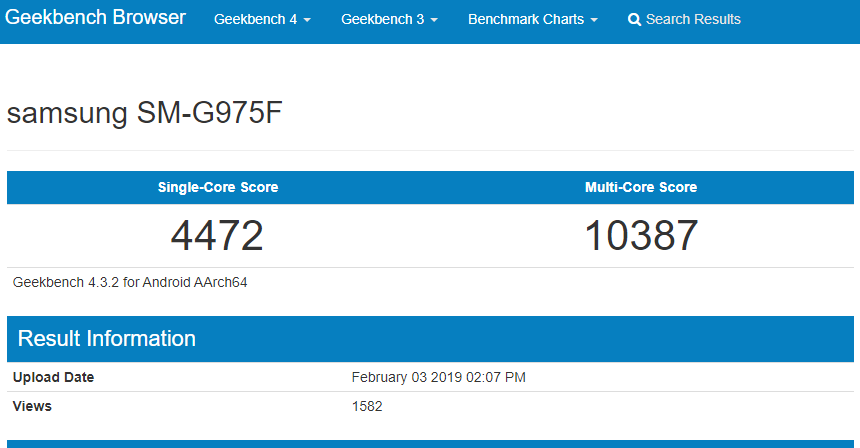
Task: Select the Views label
Action: click(x=32, y=406)
